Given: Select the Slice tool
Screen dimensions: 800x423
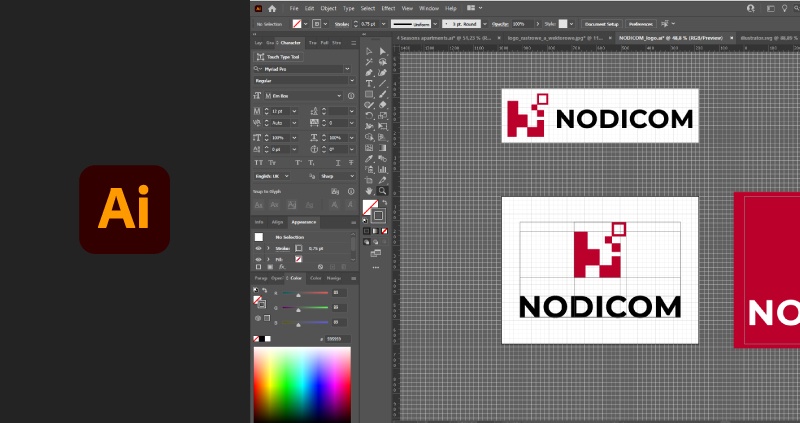Looking at the screenshot, I should [x=382, y=180].
